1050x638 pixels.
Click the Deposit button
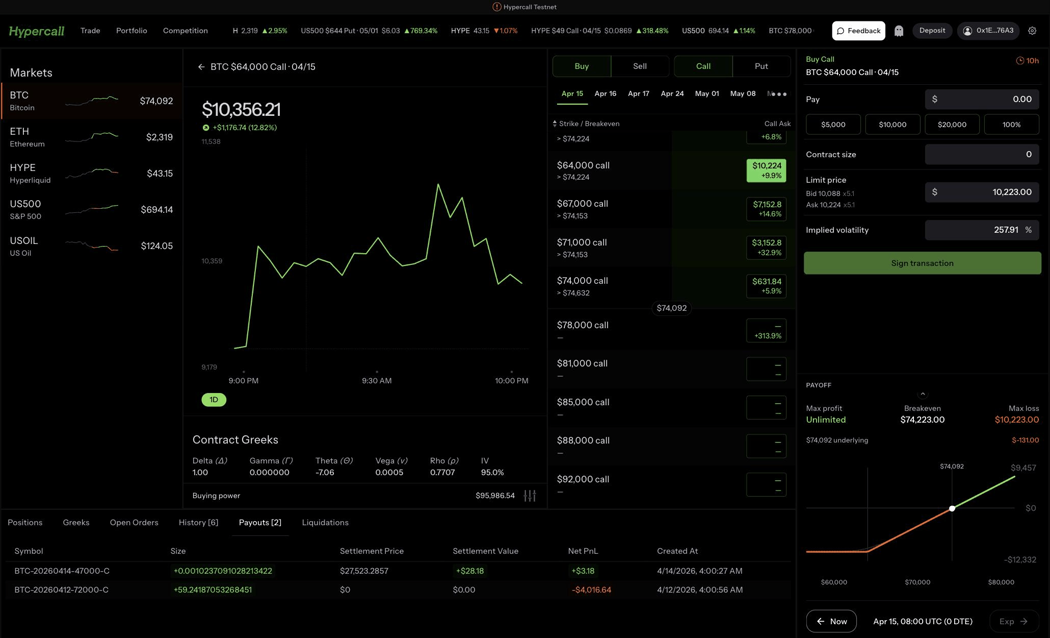point(932,31)
